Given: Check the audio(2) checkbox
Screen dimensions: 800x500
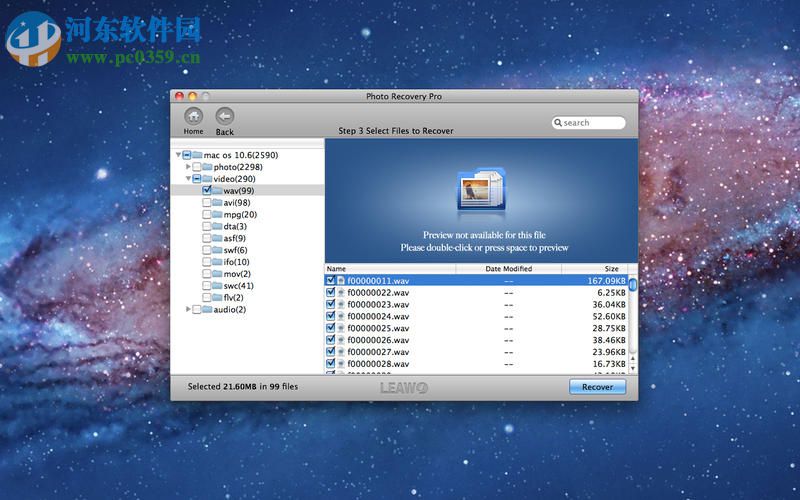Looking at the screenshot, I should [x=197, y=310].
